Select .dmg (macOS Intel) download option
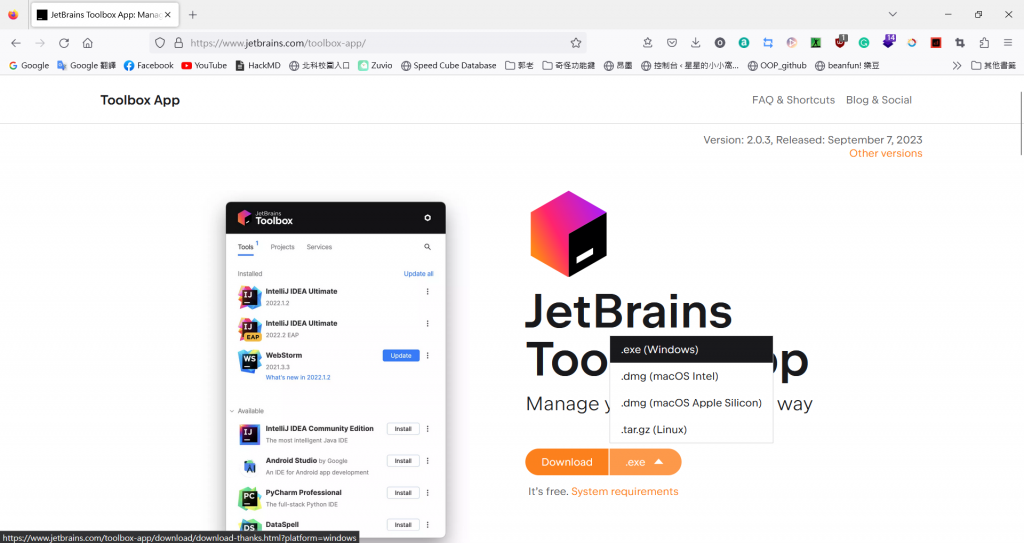Image resolution: width=1024 pixels, height=543 pixels. [x=691, y=376]
